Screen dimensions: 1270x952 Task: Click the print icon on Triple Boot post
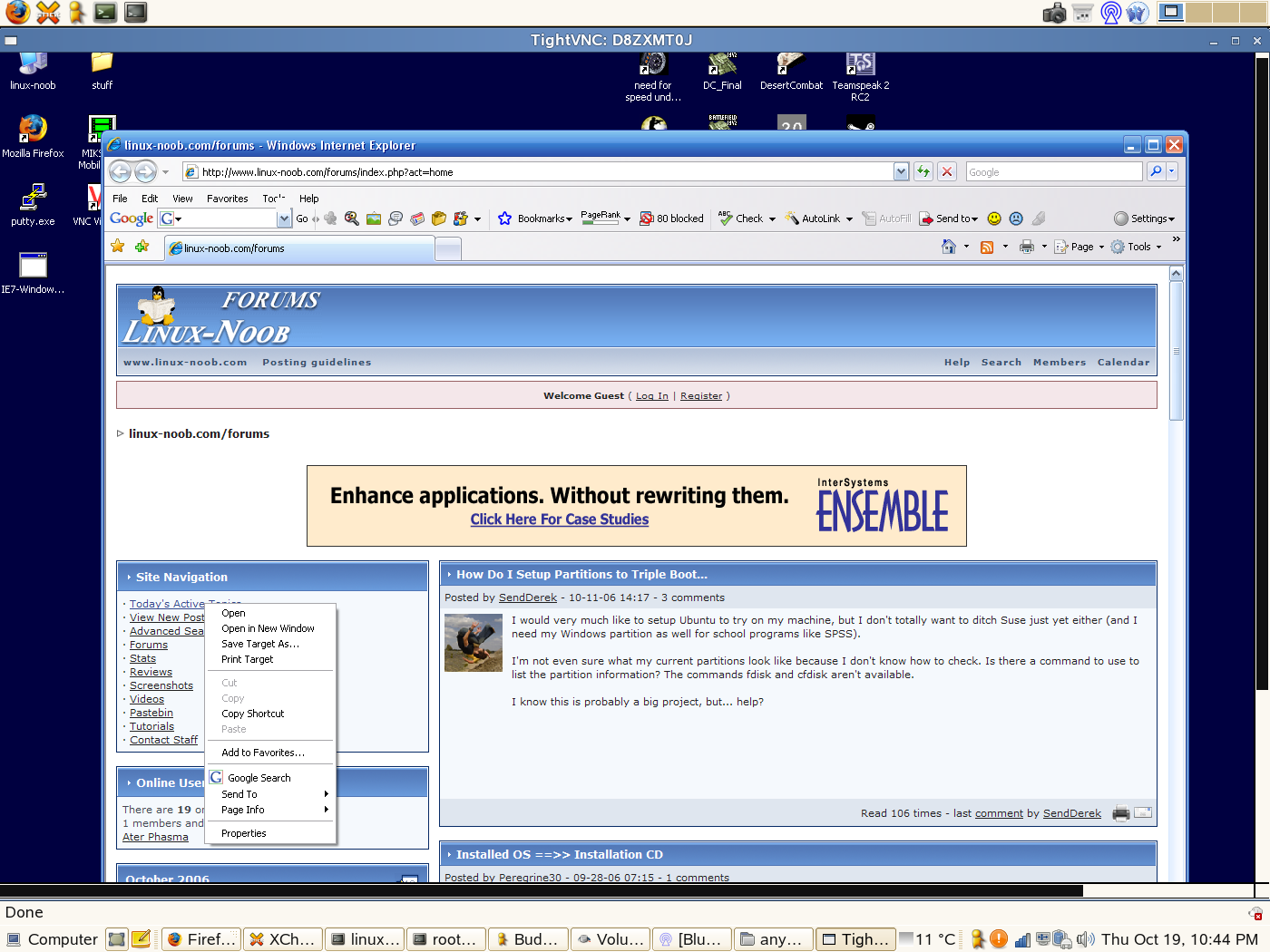pos(1121,813)
